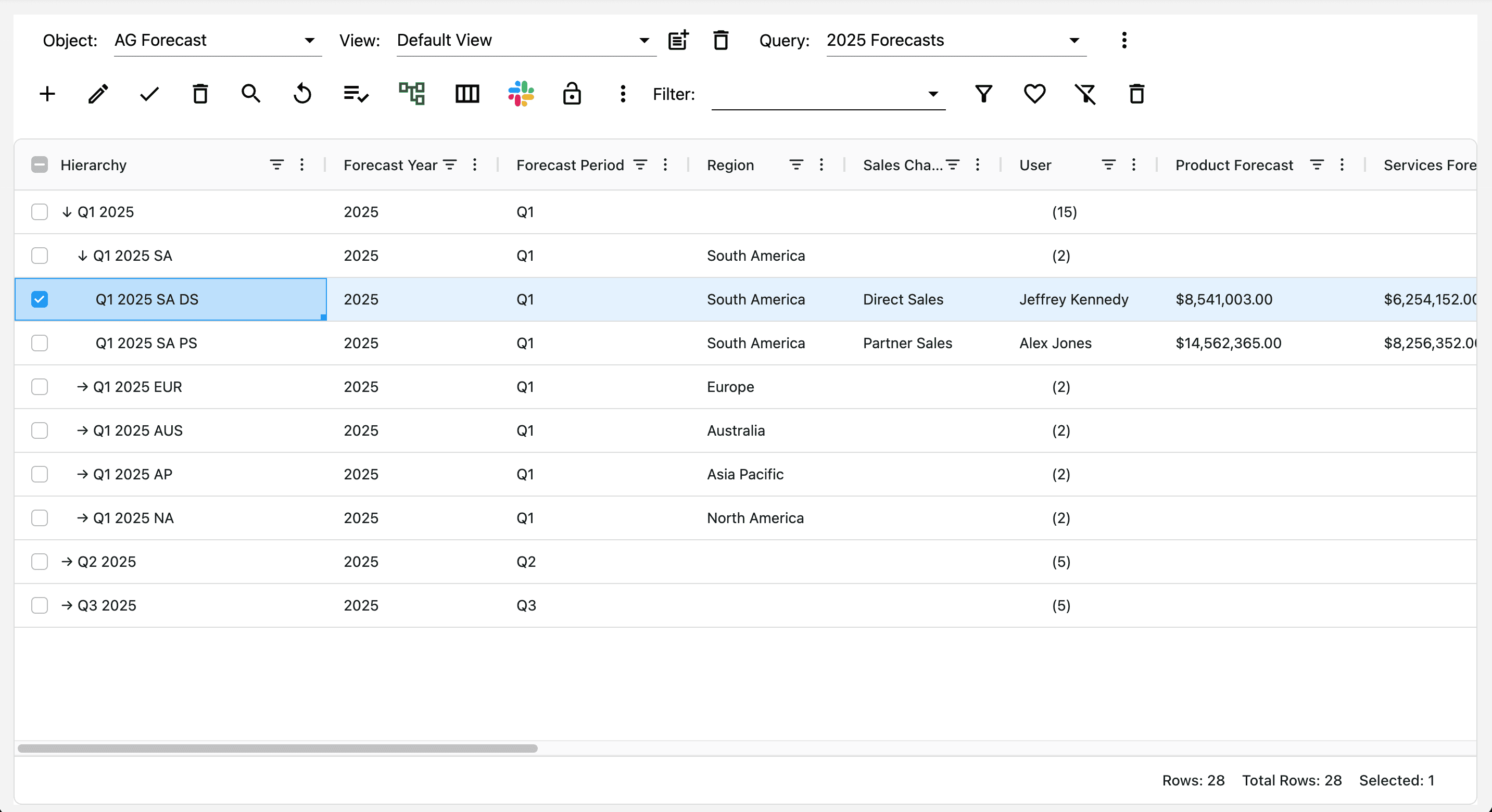The height and width of the screenshot is (812, 1492).
Task: Click the green hierarchy tree icon
Action: pos(412,94)
